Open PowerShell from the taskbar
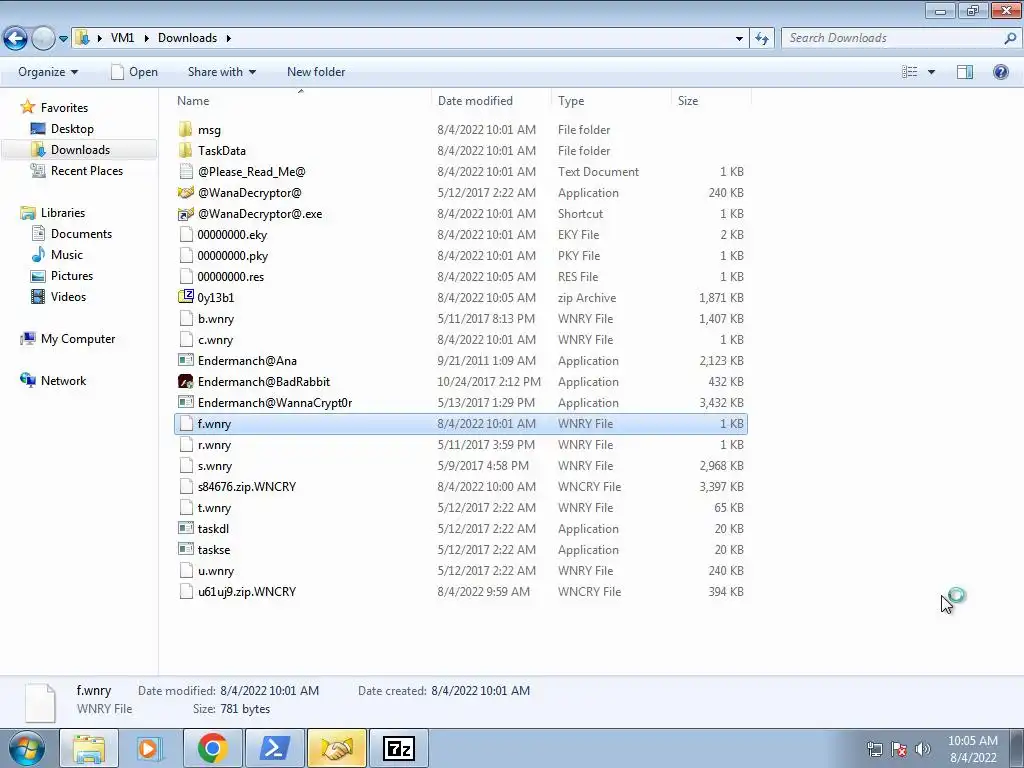1024x768 pixels. (274, 748)
